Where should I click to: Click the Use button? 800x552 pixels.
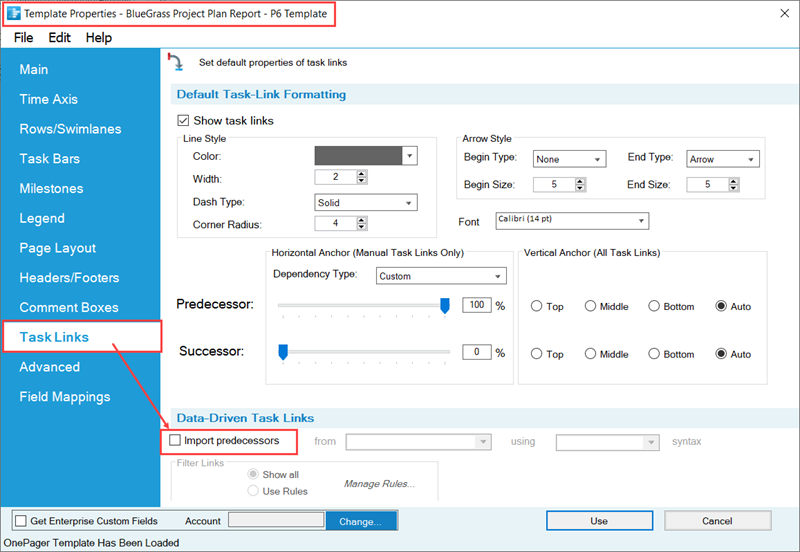[x=599, y=521]
